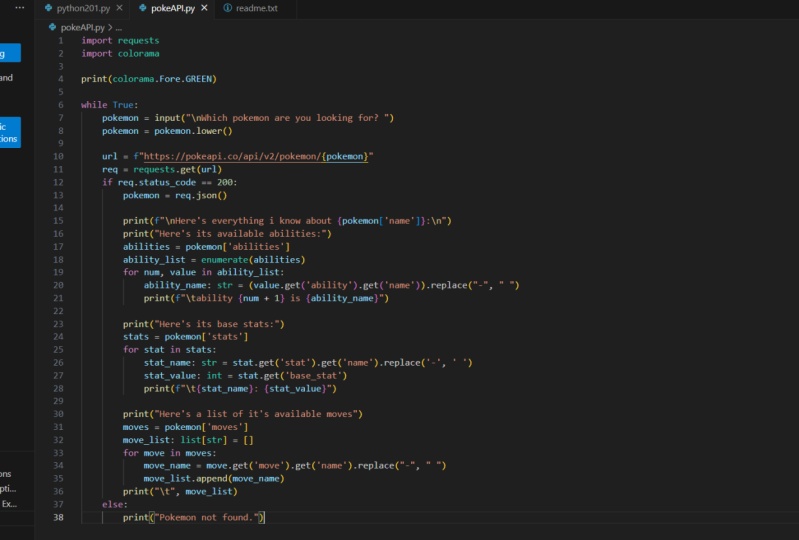
Task: Click the info icon on readme.txt tab
Action: [x=228, y=8]
